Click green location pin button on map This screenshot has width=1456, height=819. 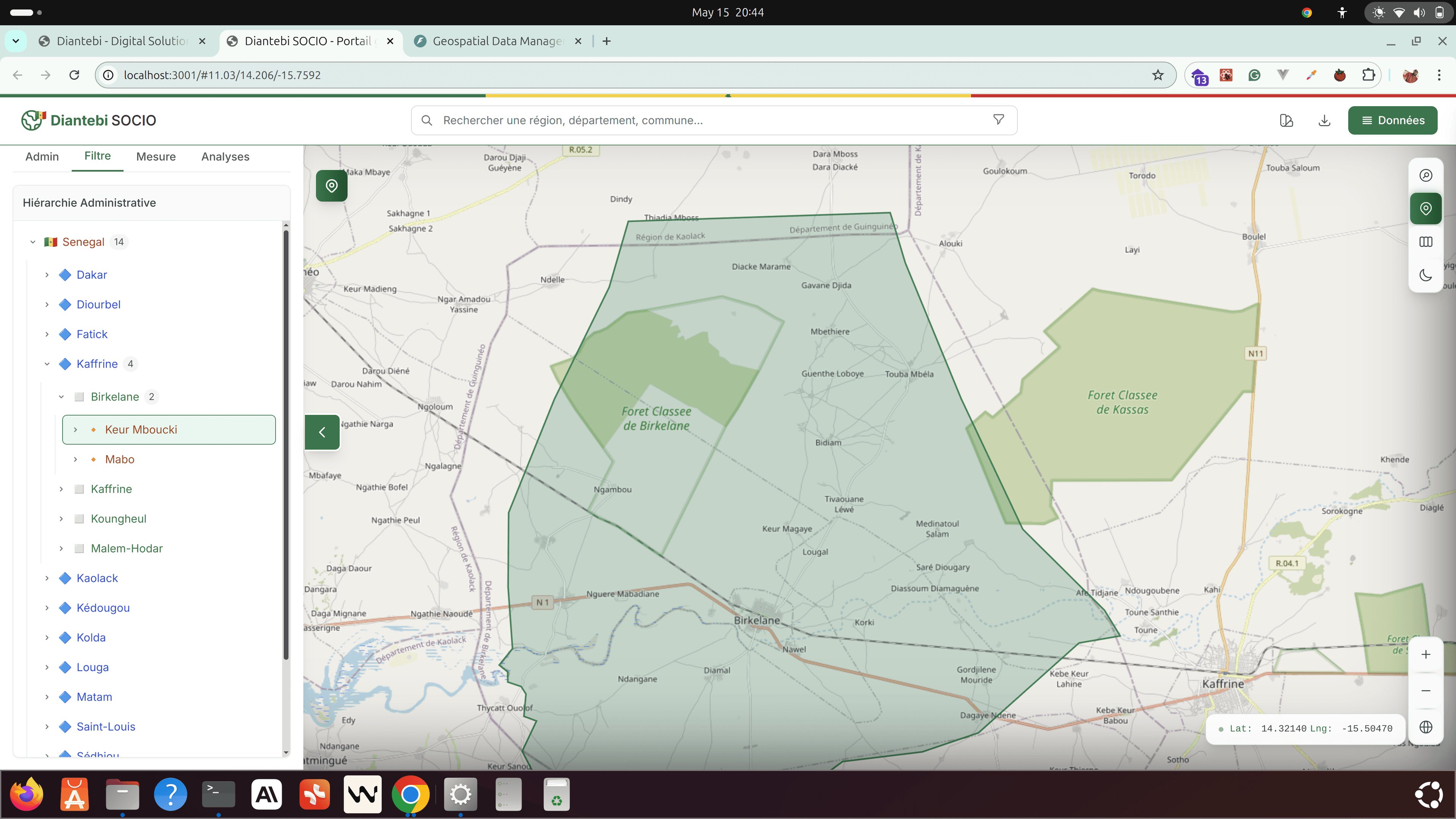pyautogui.click(x=332, y=185)
